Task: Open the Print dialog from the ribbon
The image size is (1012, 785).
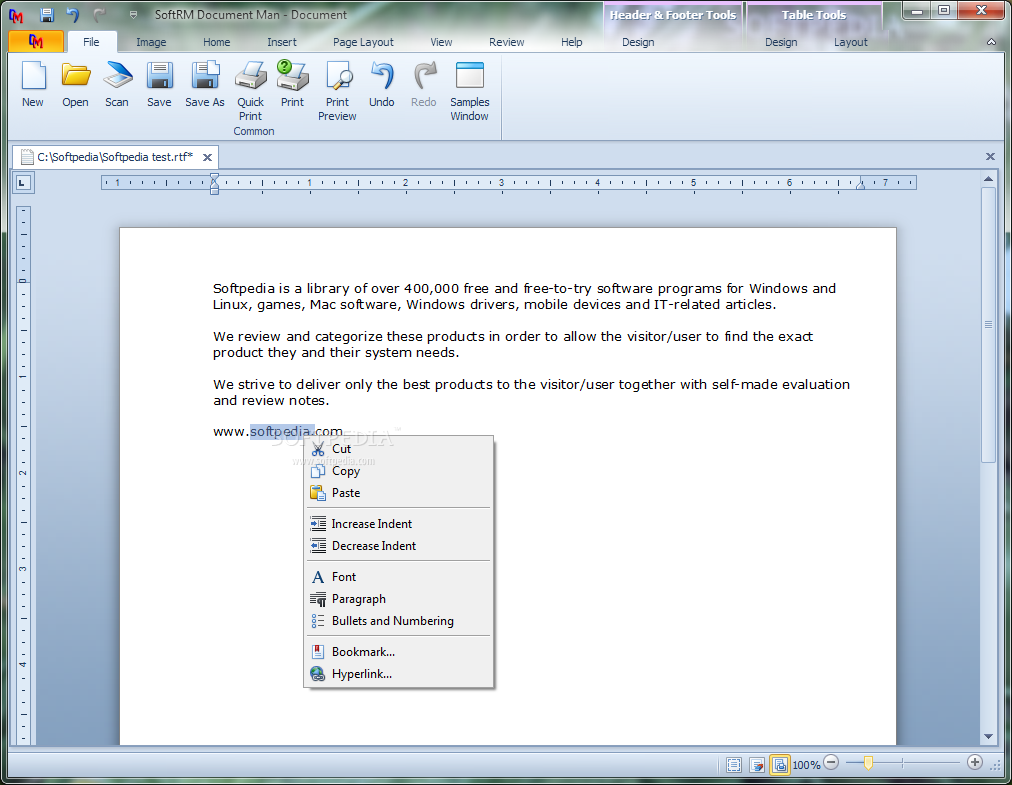Action: (292, 85)
